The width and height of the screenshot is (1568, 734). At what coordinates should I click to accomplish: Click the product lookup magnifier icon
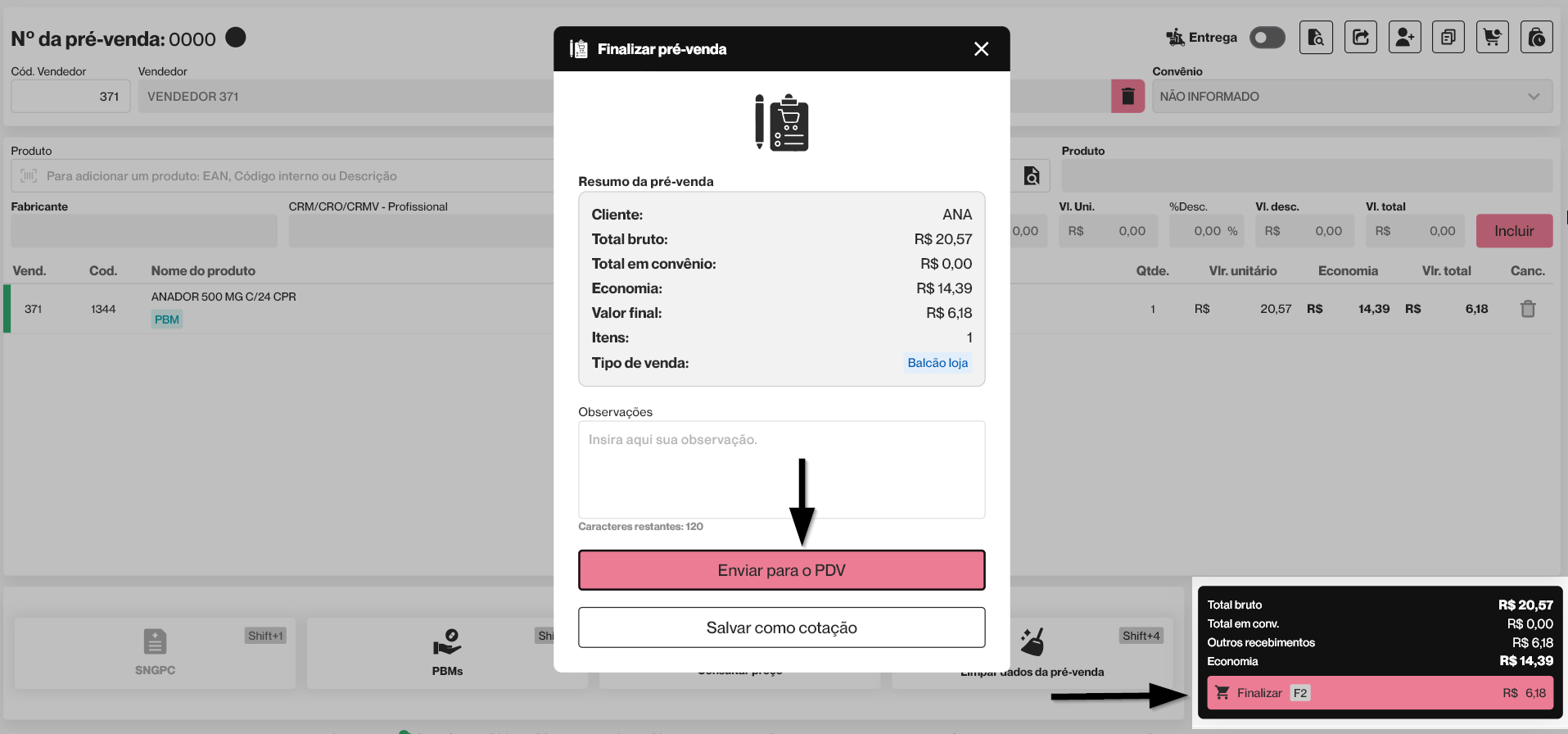(x=1032, y=175)
